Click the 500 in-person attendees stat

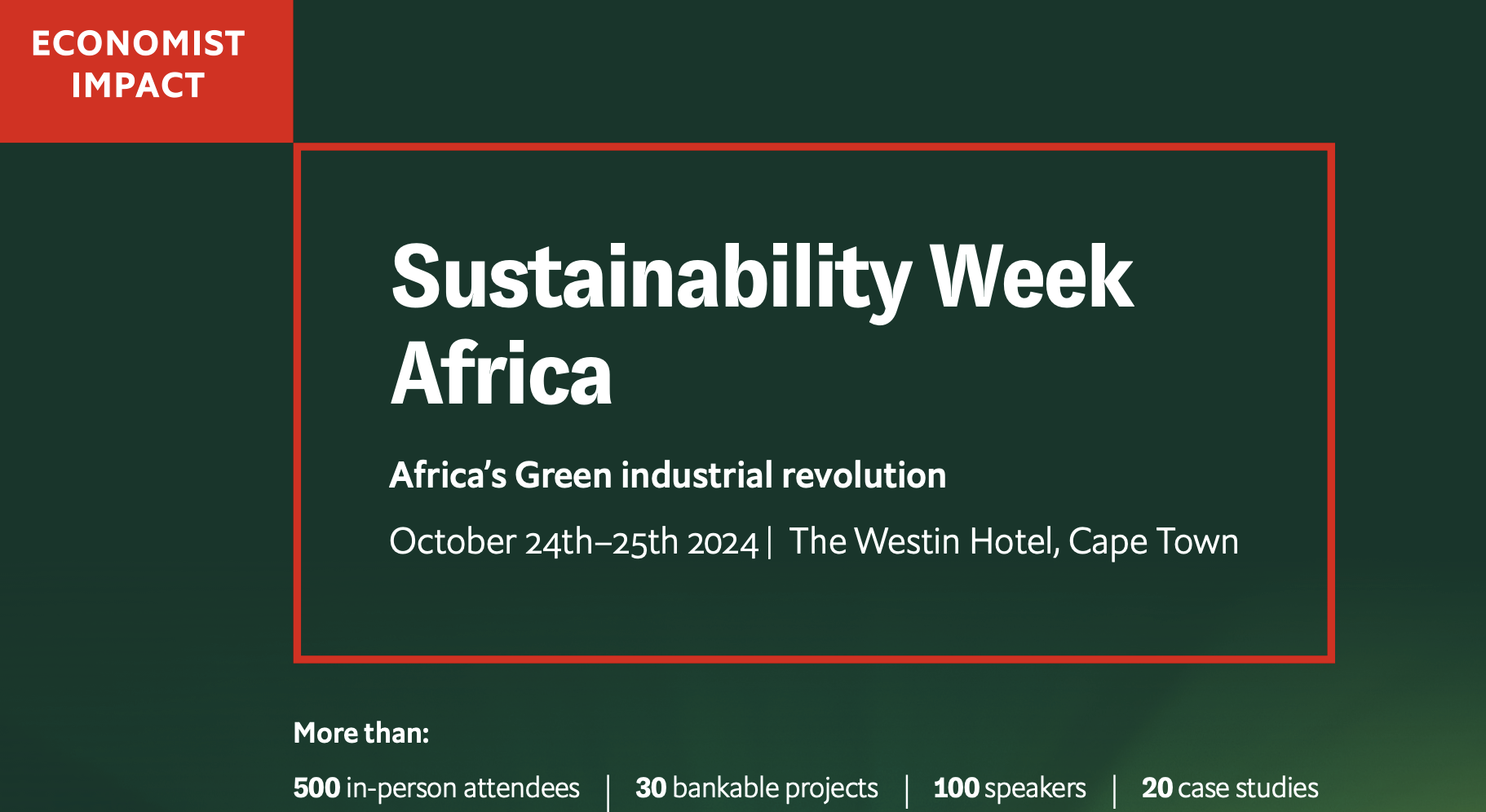[436, 788]
